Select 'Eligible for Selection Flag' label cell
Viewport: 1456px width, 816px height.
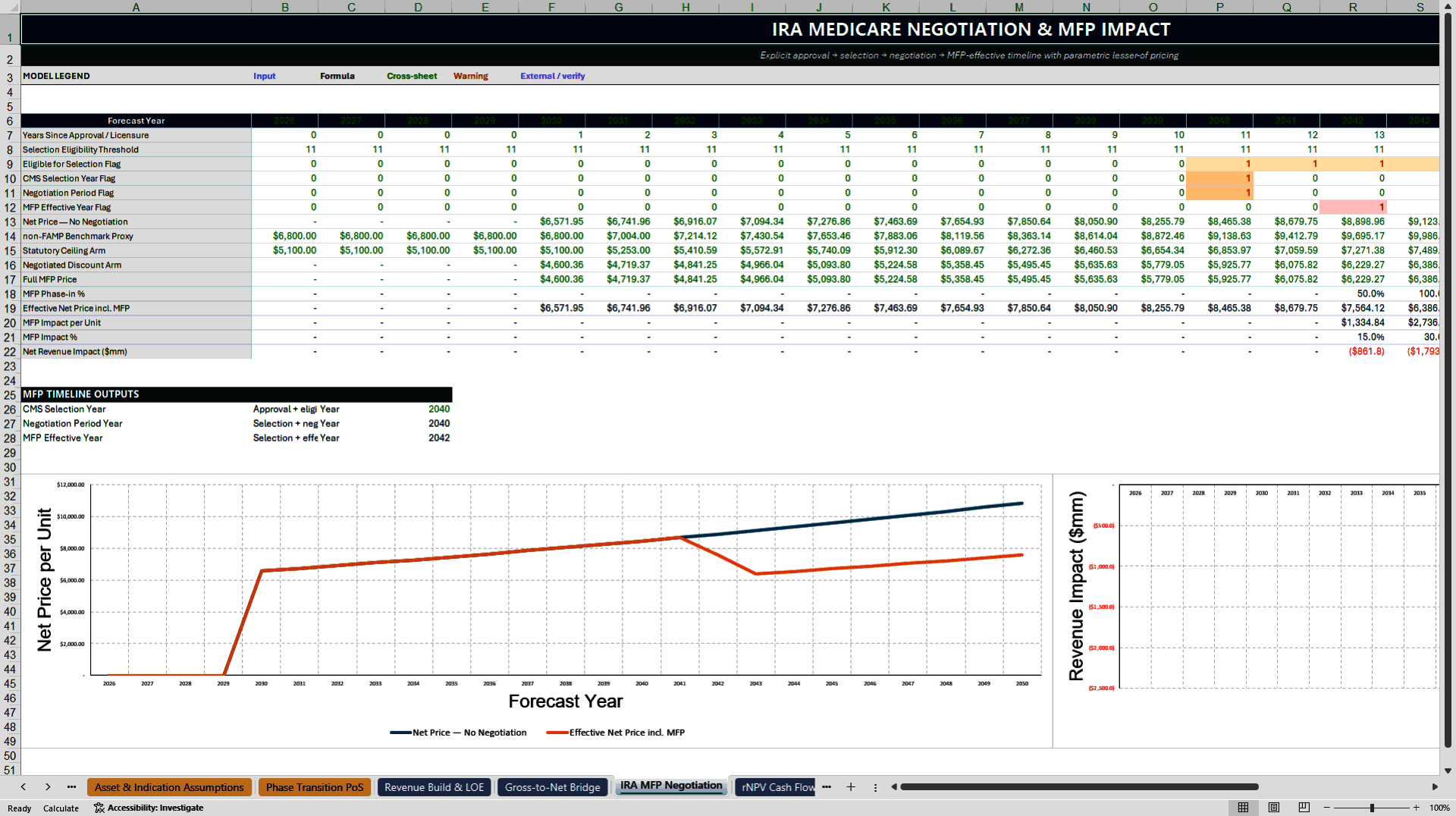(x=136, y=165)
